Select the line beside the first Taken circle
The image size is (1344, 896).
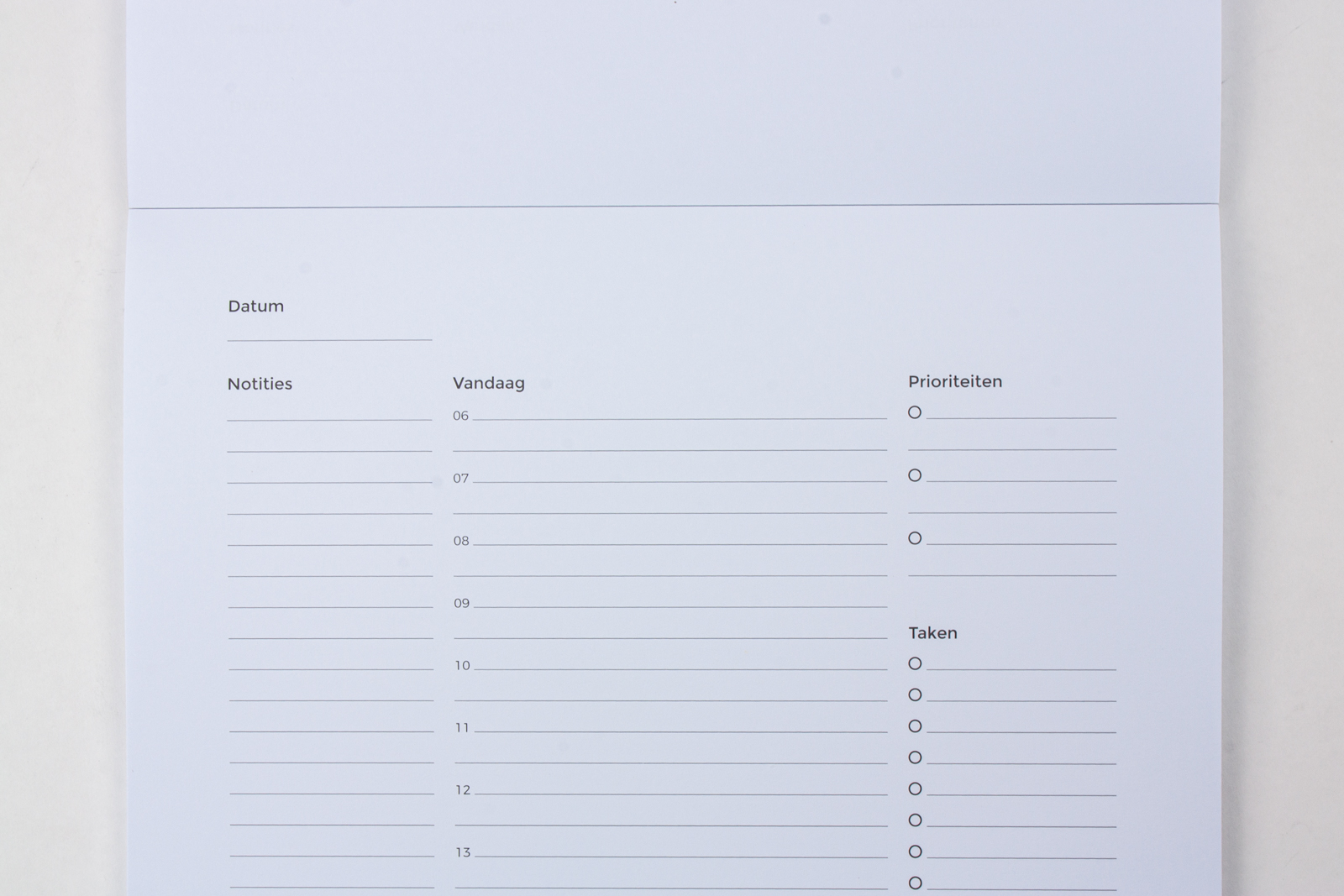point(1021,669)
